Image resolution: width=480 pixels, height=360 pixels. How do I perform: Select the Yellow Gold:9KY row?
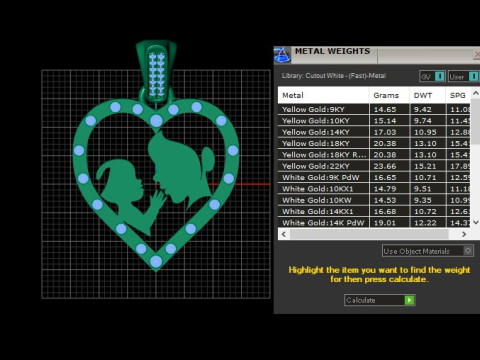pos(374,109)
